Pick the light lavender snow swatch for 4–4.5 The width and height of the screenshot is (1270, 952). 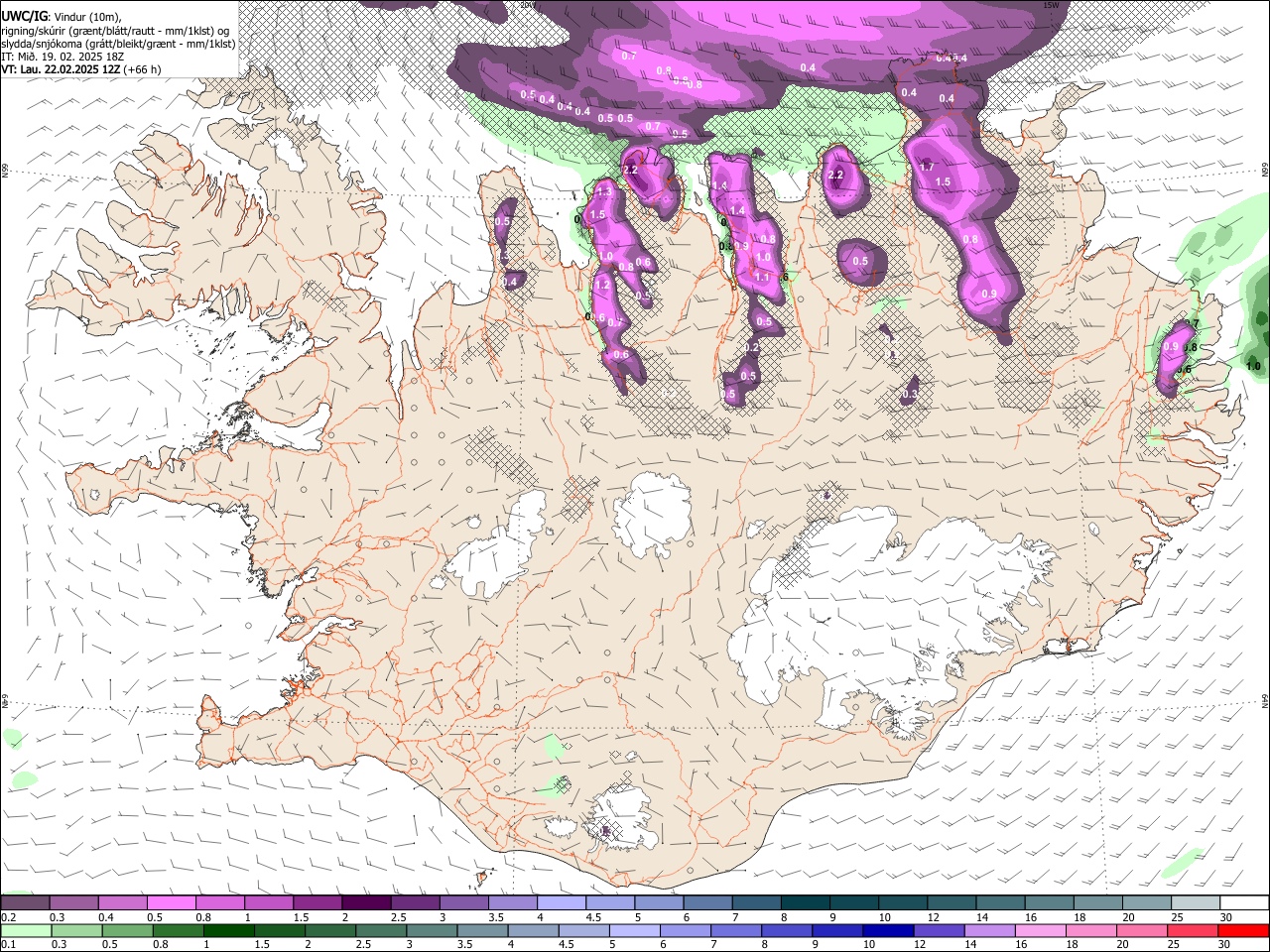[560, 902]
